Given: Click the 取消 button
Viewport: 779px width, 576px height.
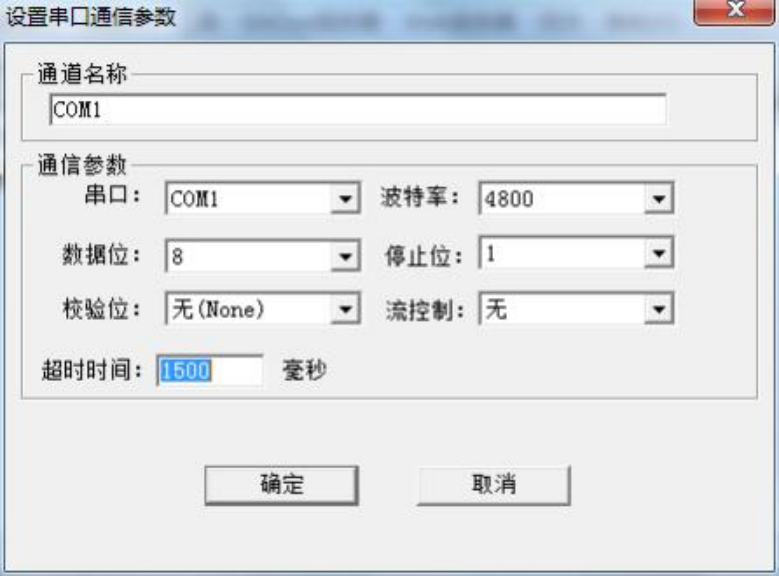Looking at the screenshot, I should [494, 485].
